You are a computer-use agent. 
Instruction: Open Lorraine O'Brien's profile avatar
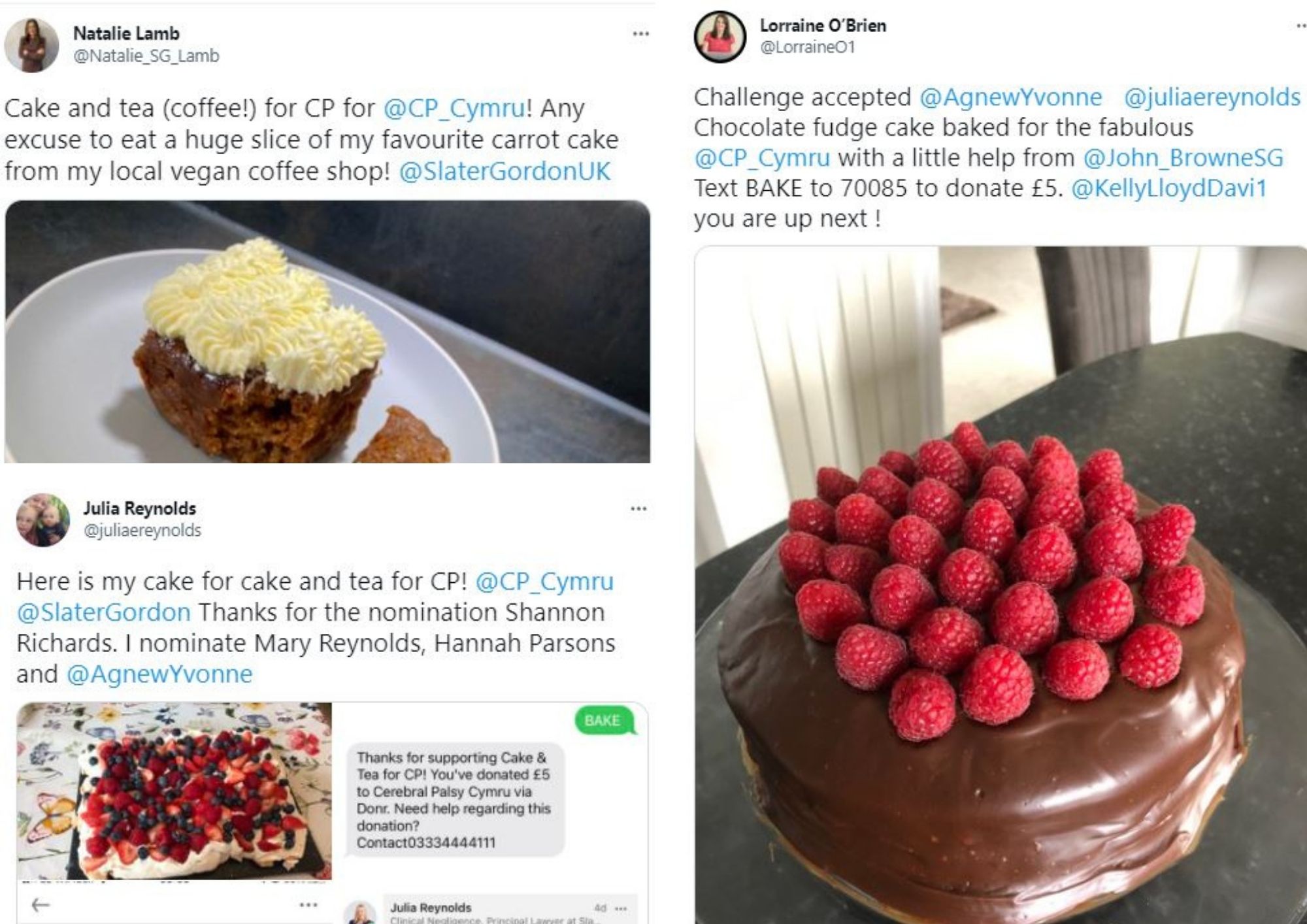pyautogui.click(x=720, y=37)
